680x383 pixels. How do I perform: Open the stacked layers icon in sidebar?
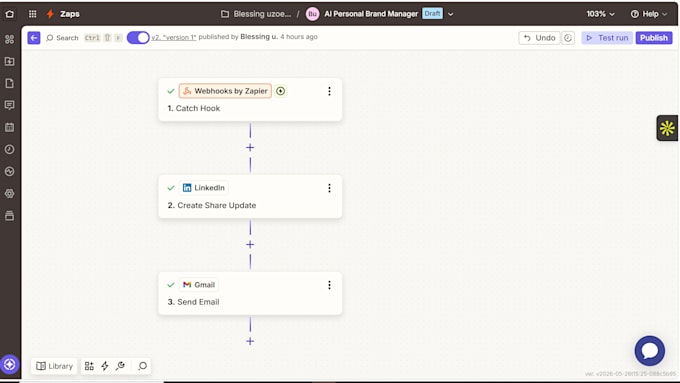10,216
